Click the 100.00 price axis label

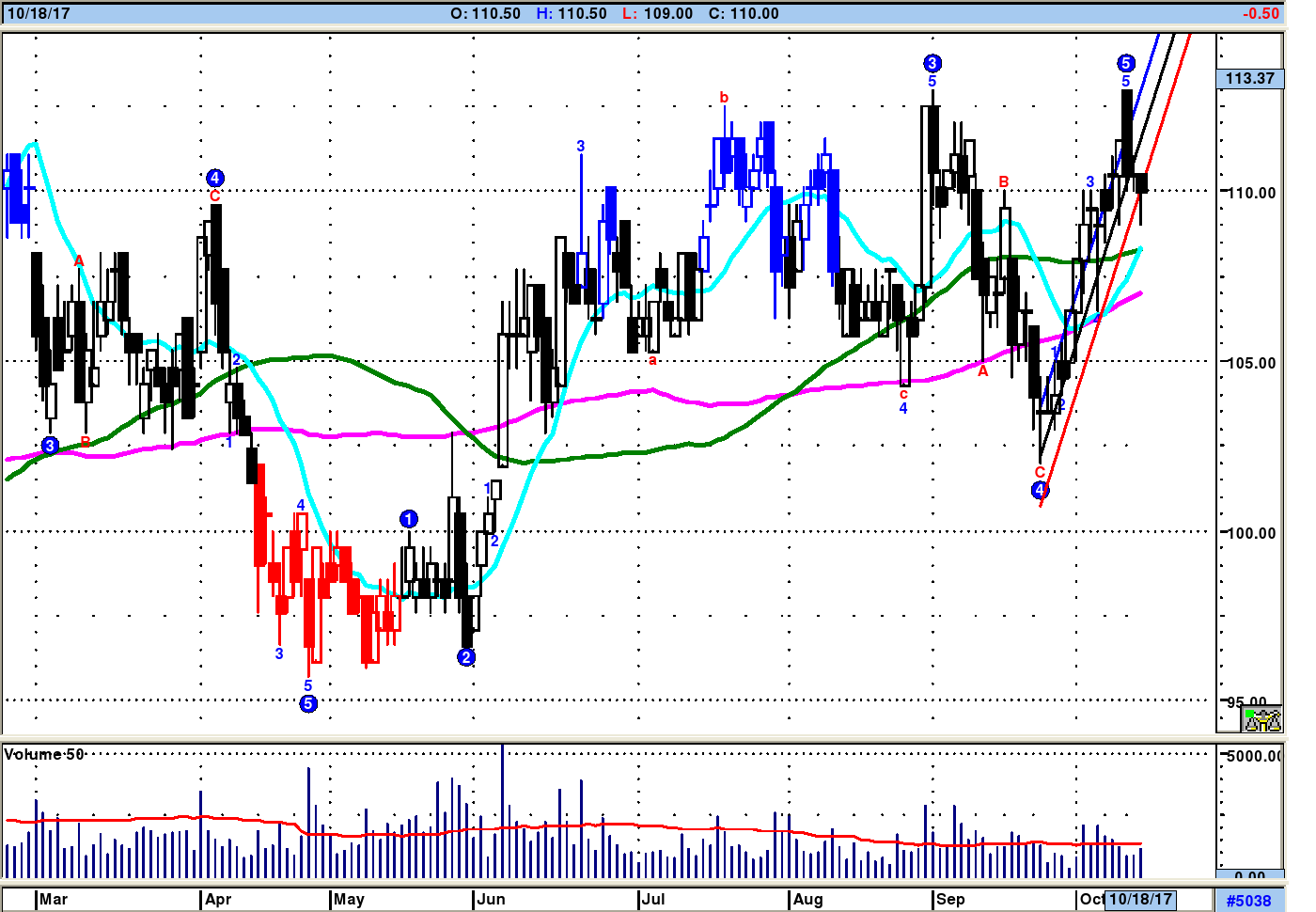pyautogui.click(x=1253, y=533)
